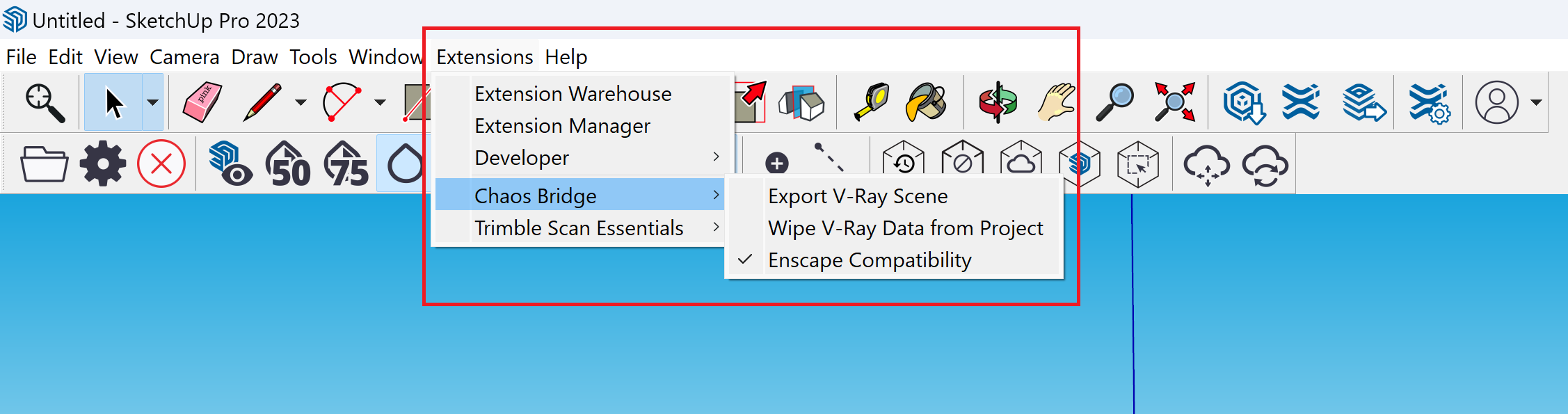
Task: Open the View menu
Action: click(116, 57)
